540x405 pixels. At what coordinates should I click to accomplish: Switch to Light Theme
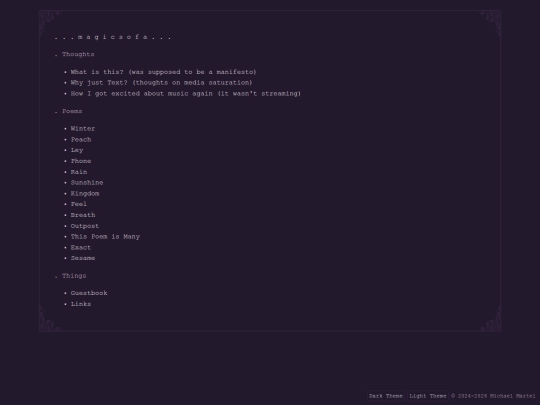point(428,396)
